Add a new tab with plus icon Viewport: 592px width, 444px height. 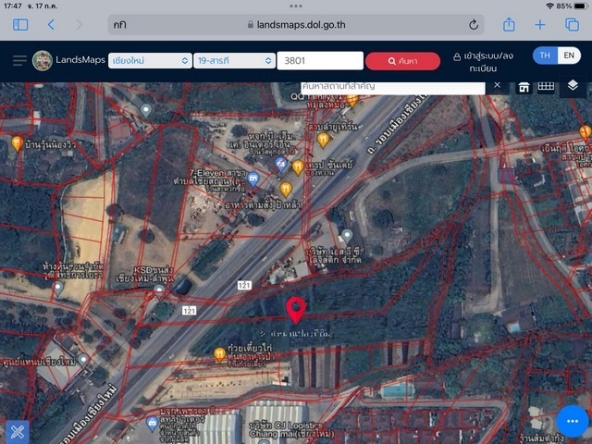pos(540,25)
